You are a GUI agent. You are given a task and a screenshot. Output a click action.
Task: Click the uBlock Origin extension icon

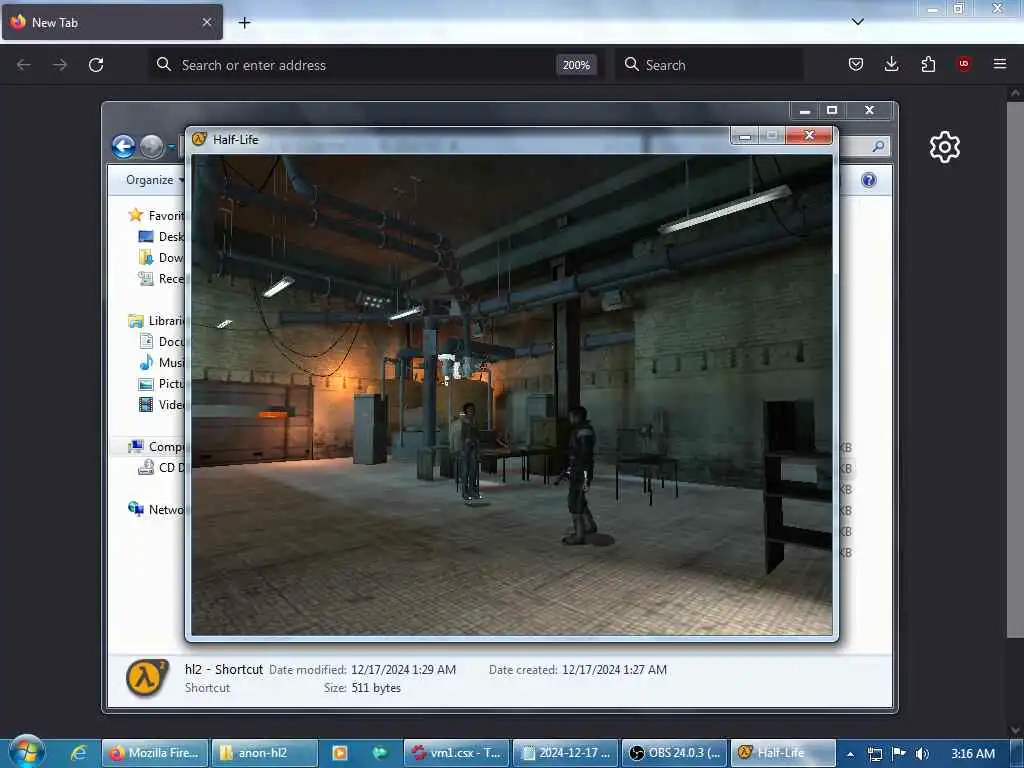[x=963, y=64]
